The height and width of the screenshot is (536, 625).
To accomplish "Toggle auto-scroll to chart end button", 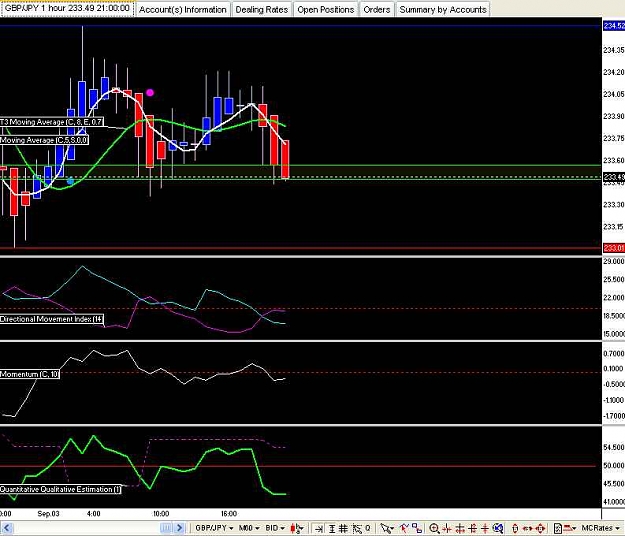I will point(318,528).
